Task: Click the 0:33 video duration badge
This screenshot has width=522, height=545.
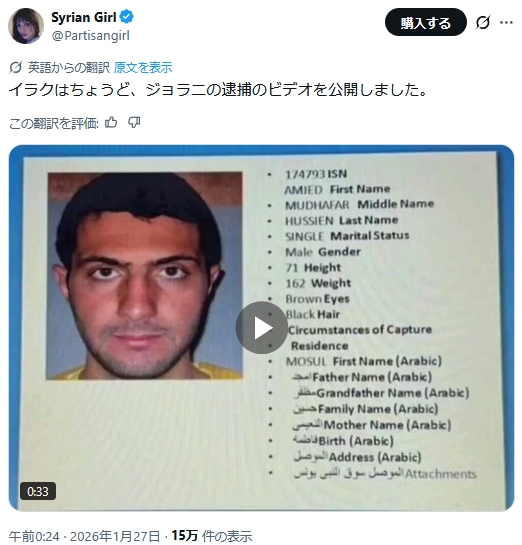Action: click(38, 491)
